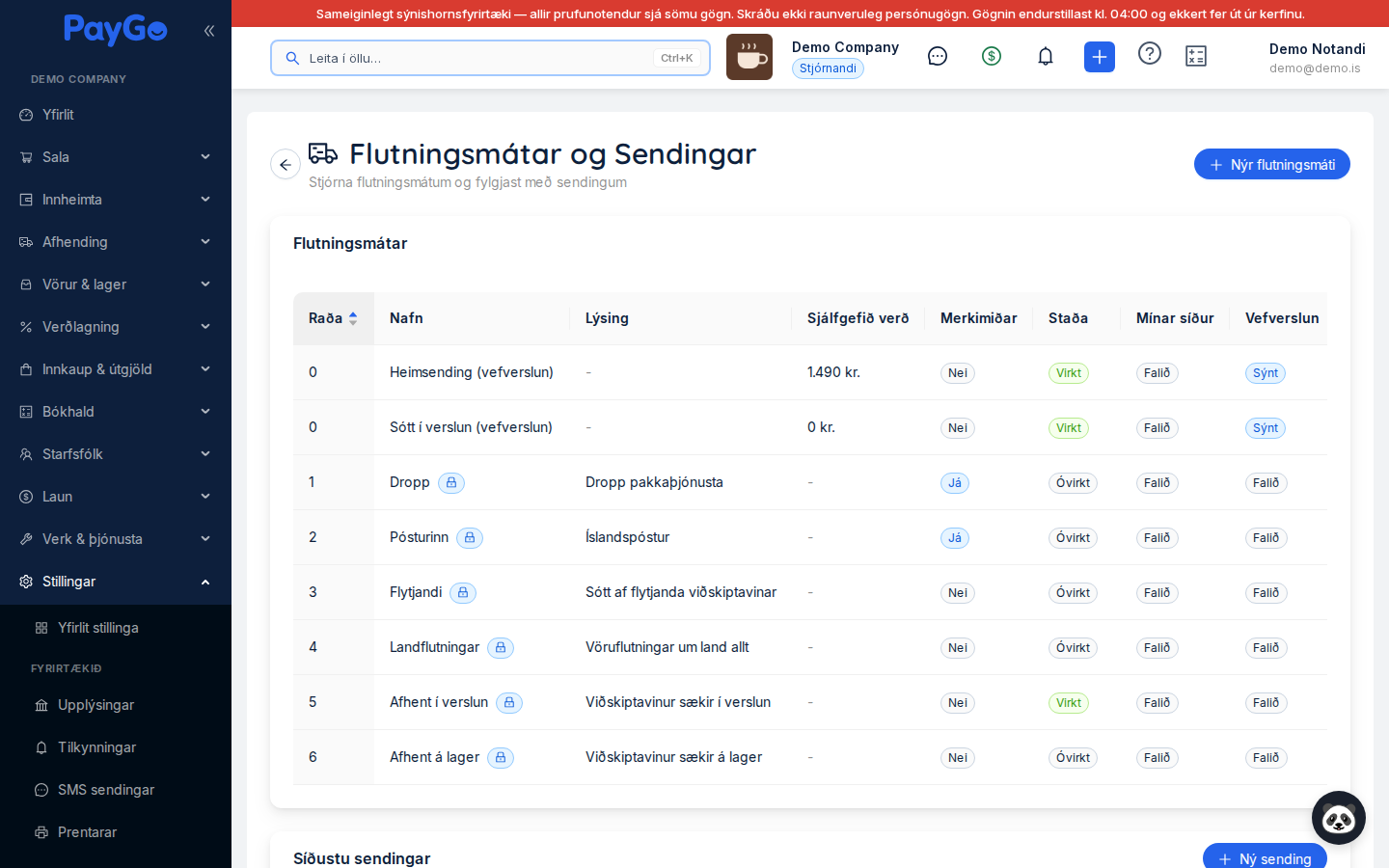Open the calculator icon in the header

1196,56
